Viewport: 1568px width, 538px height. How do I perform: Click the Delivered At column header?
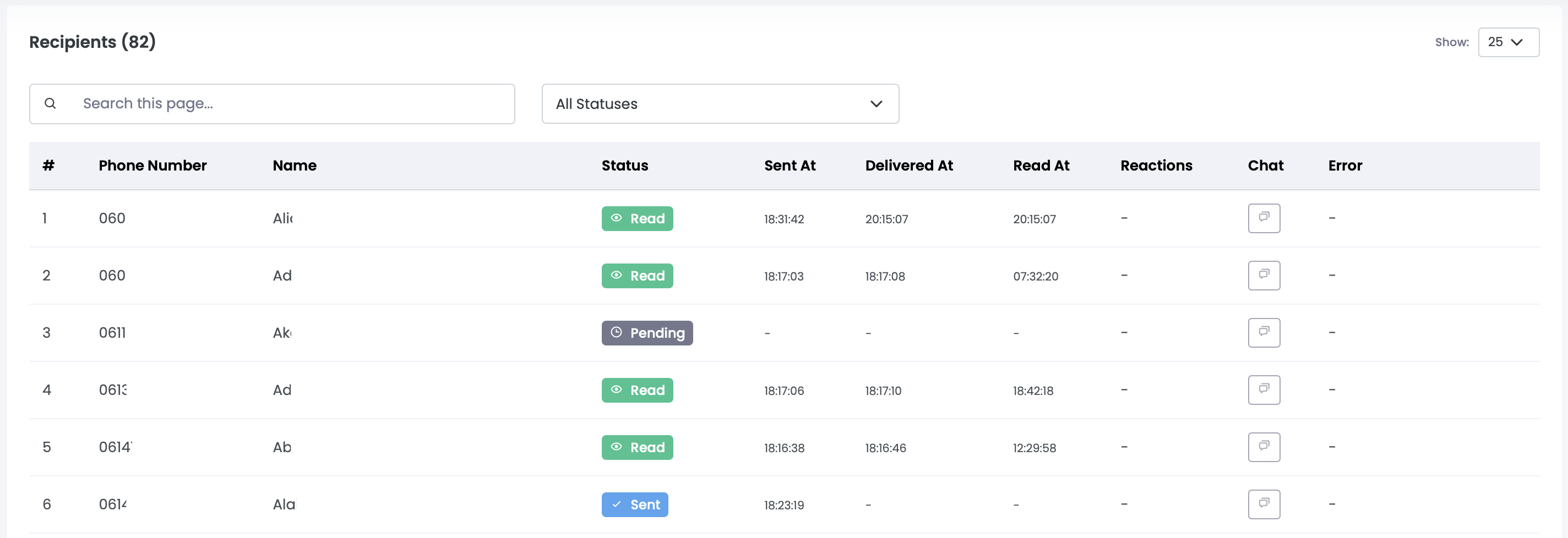[x=909, y=166]
